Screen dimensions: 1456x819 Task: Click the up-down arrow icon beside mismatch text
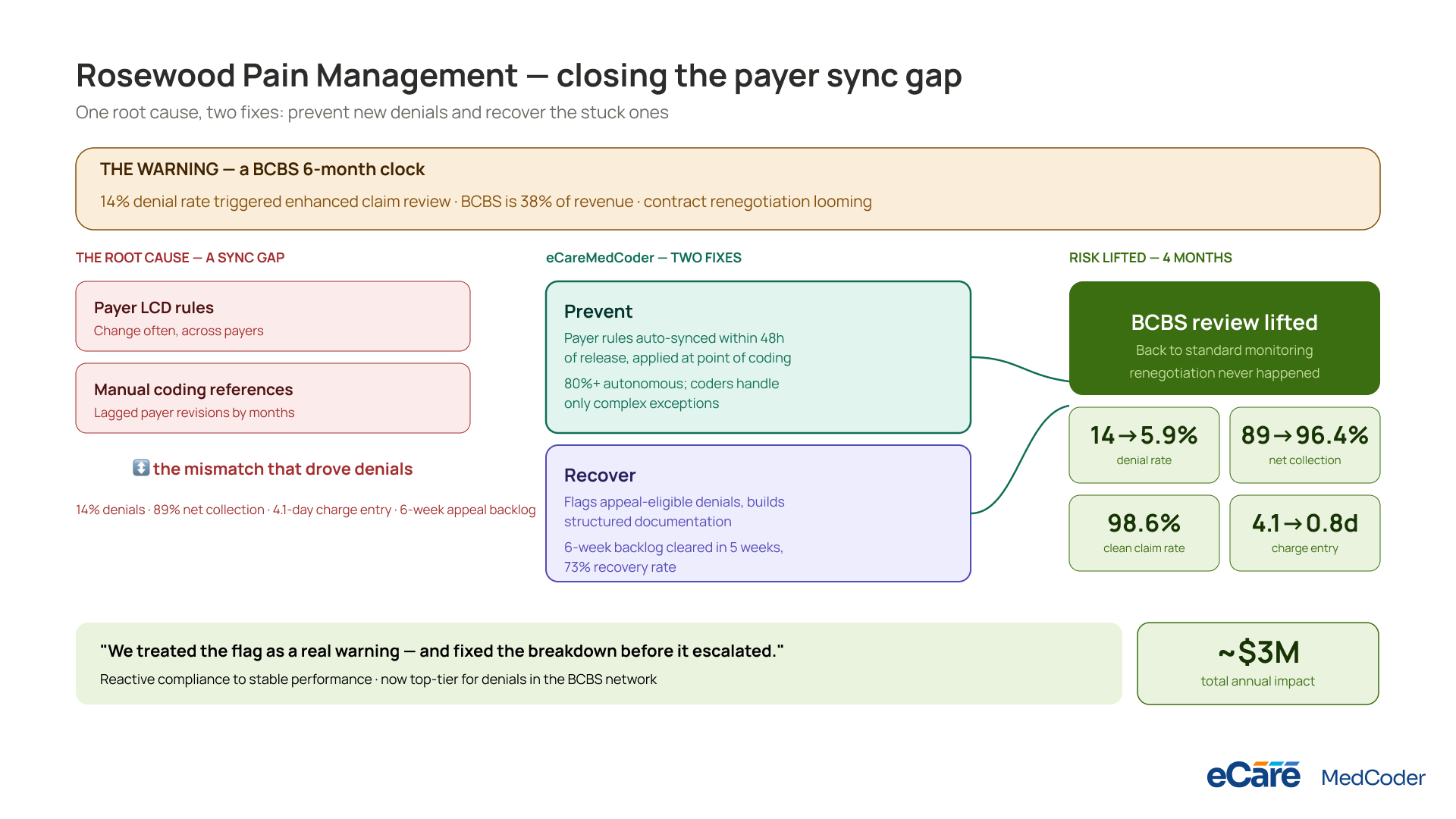pos(141,468)
